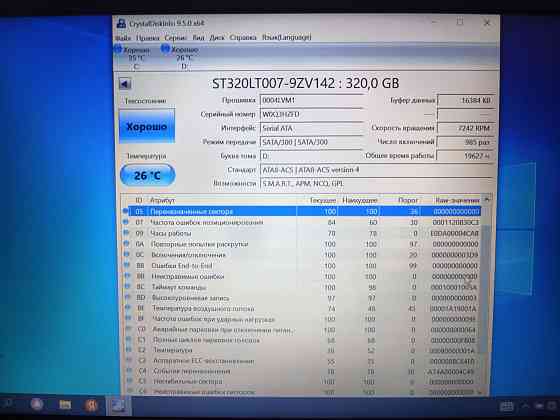Click the touch keyboard tray icon
Image resolution: width=560 pixels, height=420 pixels.
[506, 406]
